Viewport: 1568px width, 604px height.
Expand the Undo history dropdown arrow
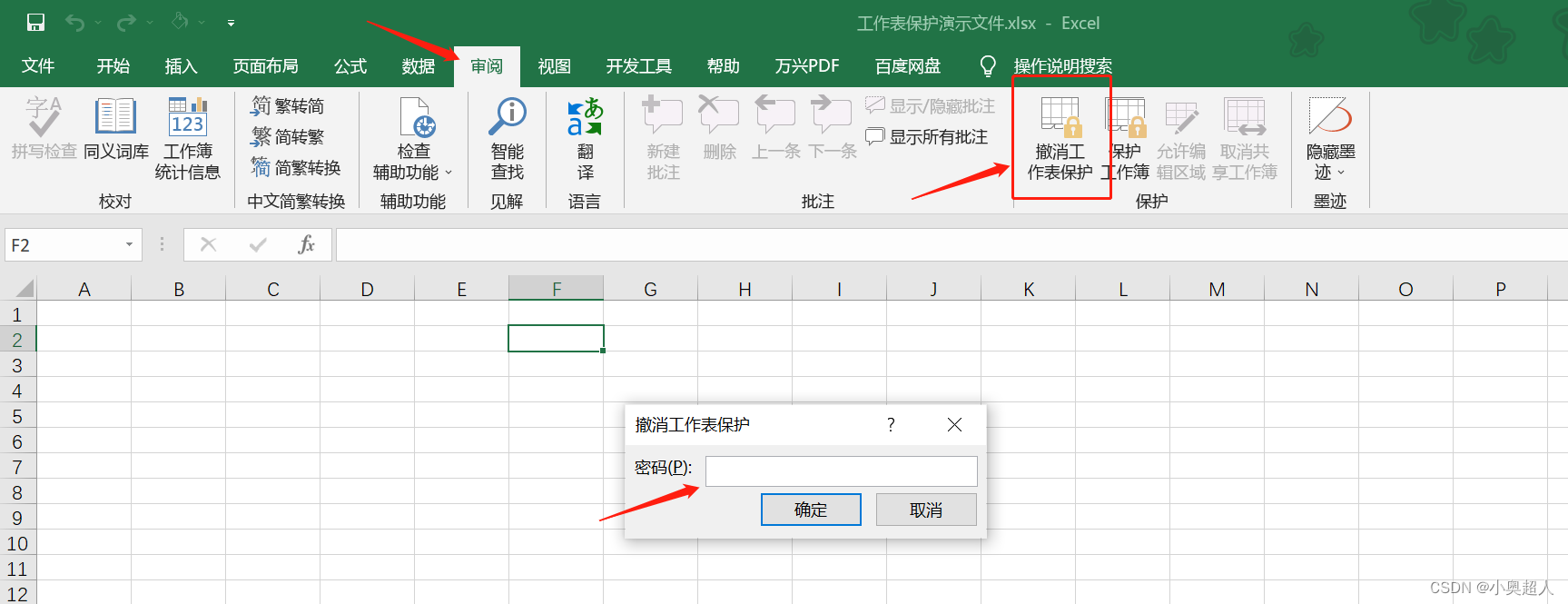[x=98, y=24]
